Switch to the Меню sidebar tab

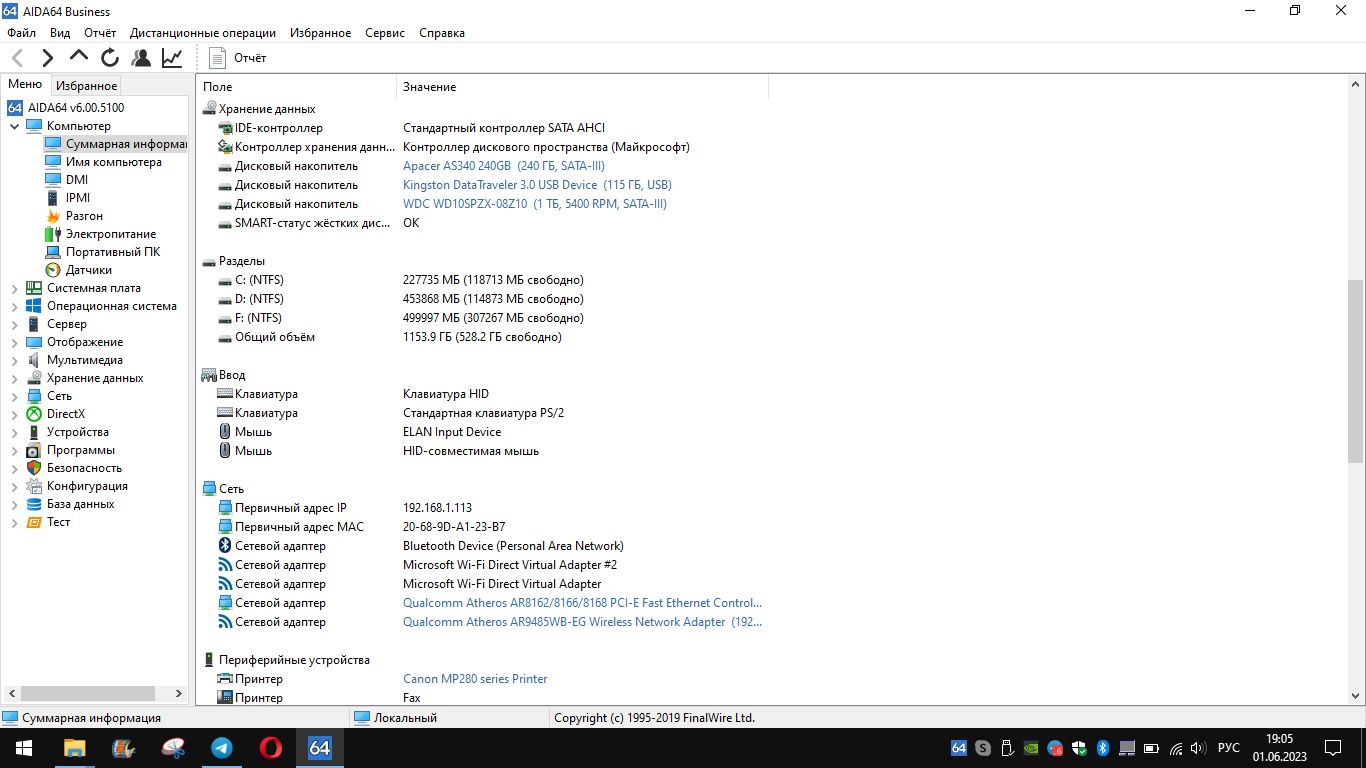pos(25,85)
